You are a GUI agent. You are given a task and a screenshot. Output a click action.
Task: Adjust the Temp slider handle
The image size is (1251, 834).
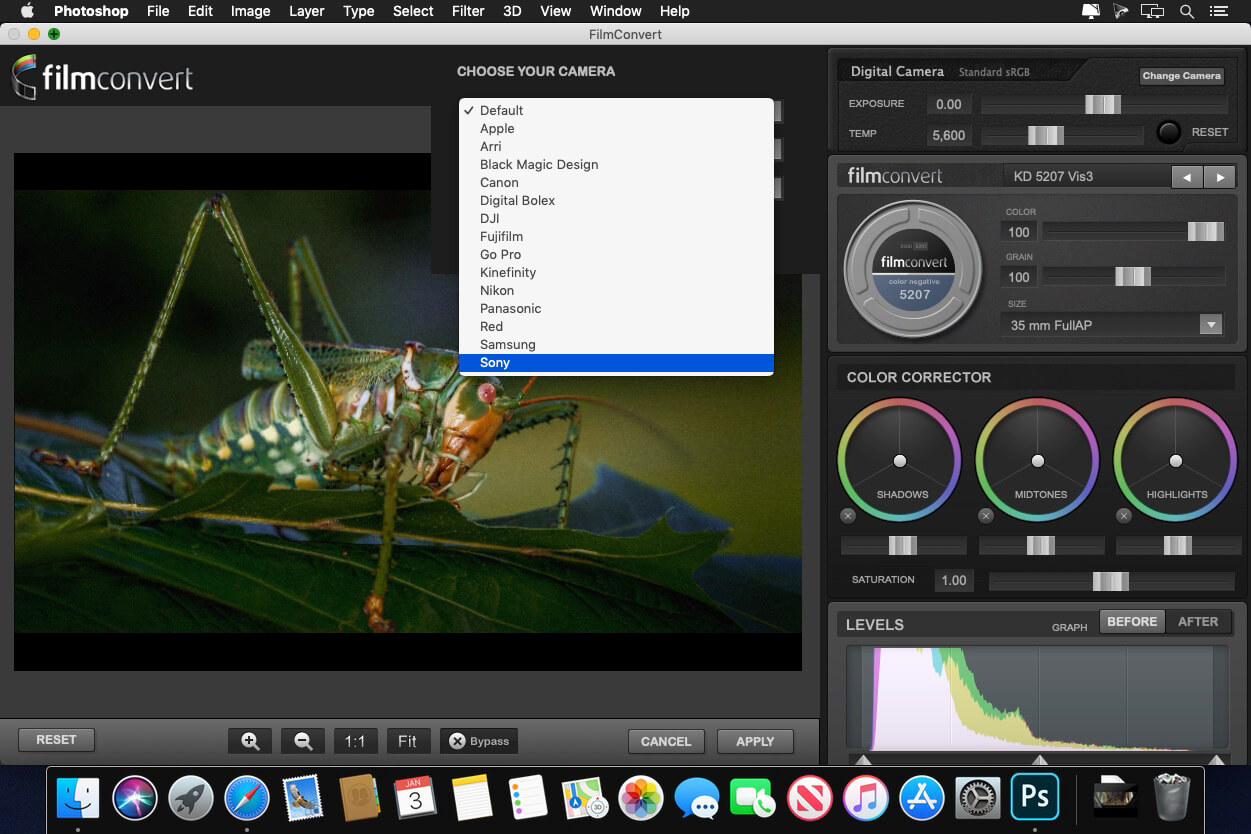point(1045,135)
